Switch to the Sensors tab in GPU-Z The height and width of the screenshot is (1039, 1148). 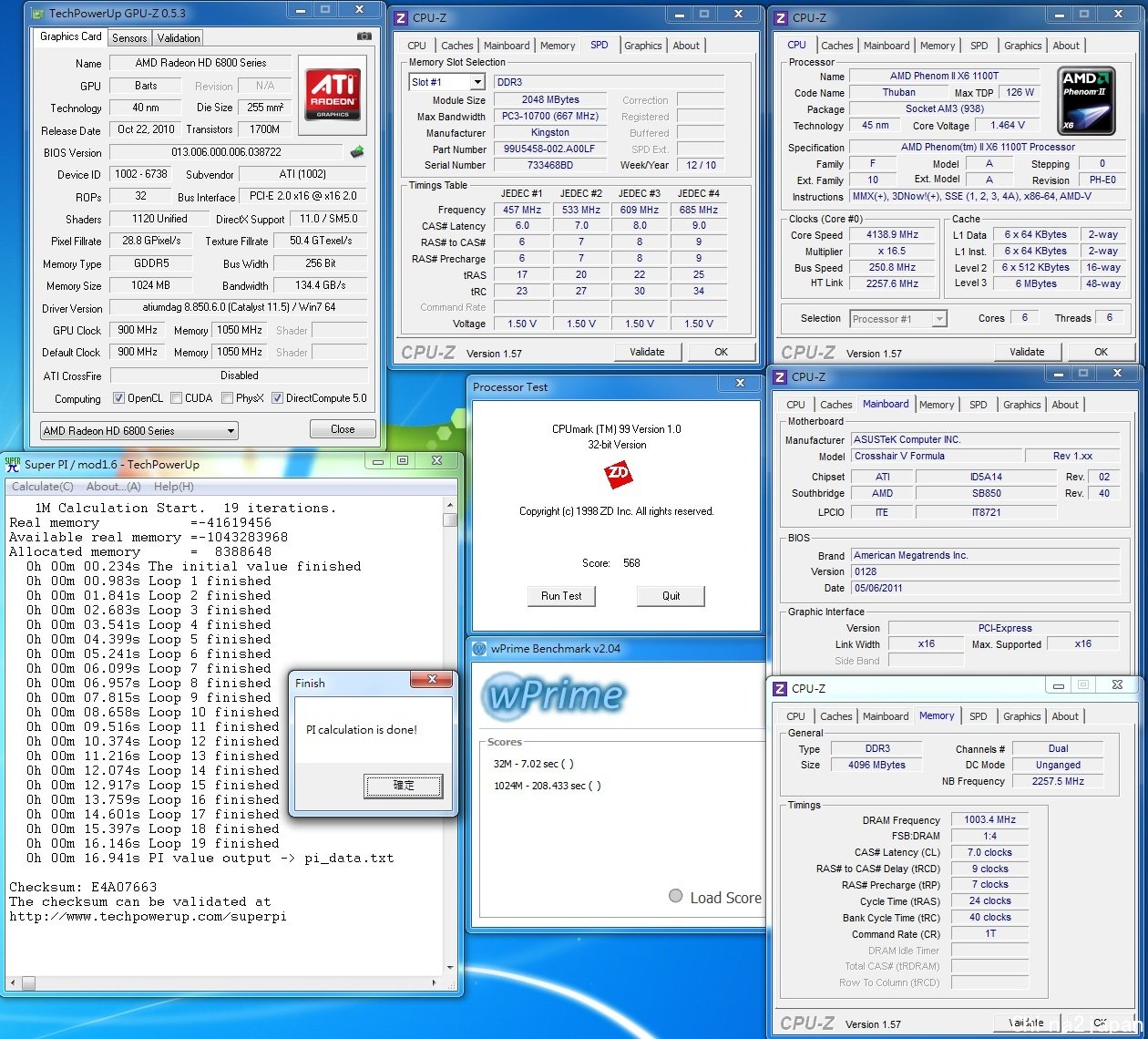coord(129,37)
